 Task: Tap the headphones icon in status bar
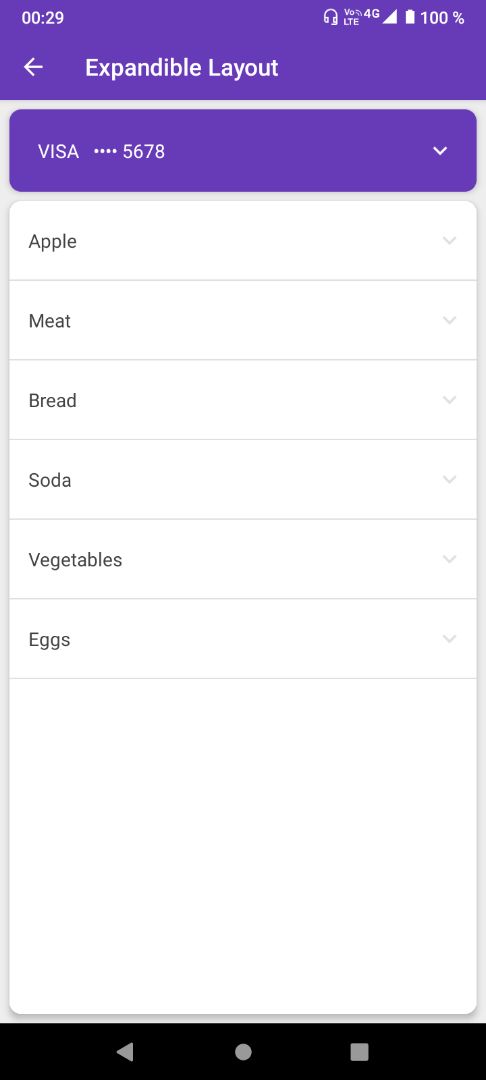tap(330, 17)
